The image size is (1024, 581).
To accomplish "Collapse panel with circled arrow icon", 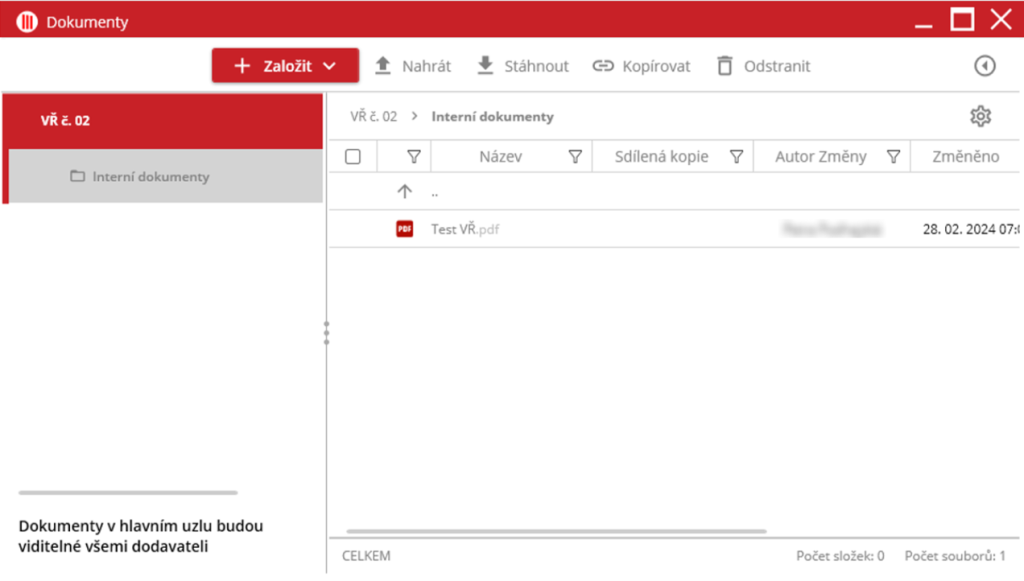I will tap(985, 66).
